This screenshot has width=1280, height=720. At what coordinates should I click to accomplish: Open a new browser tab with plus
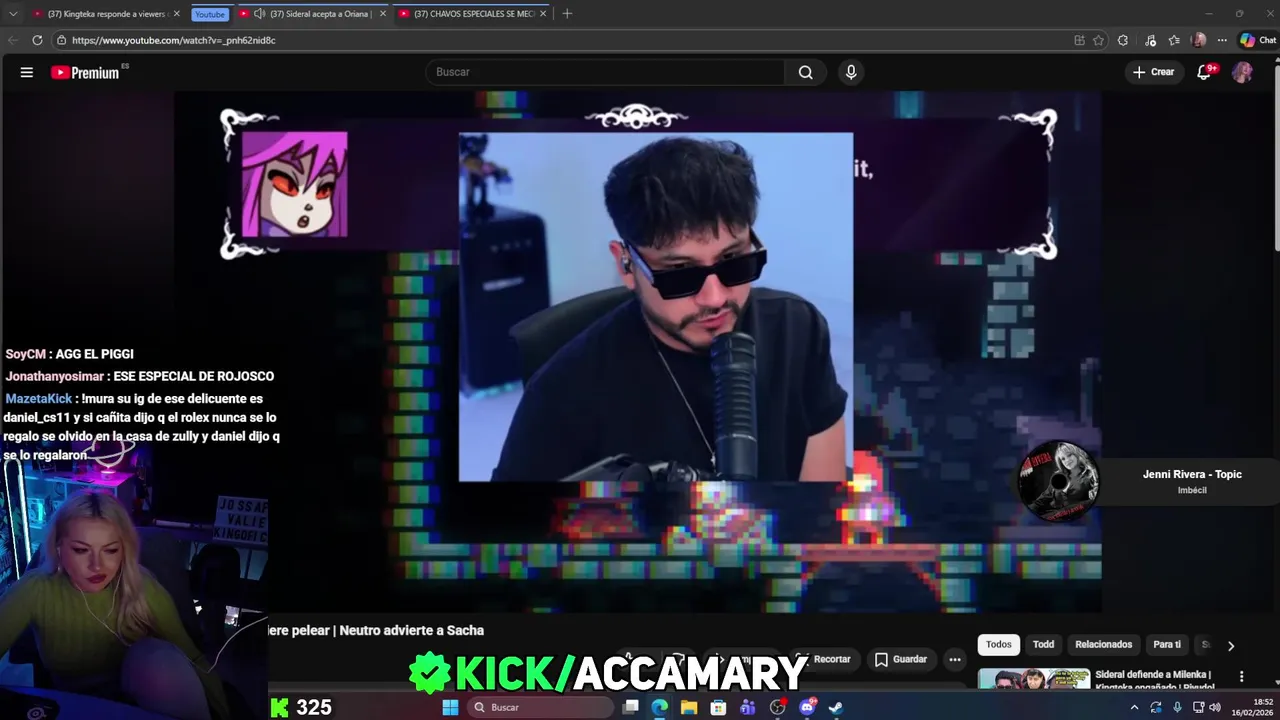coord(567,14)
